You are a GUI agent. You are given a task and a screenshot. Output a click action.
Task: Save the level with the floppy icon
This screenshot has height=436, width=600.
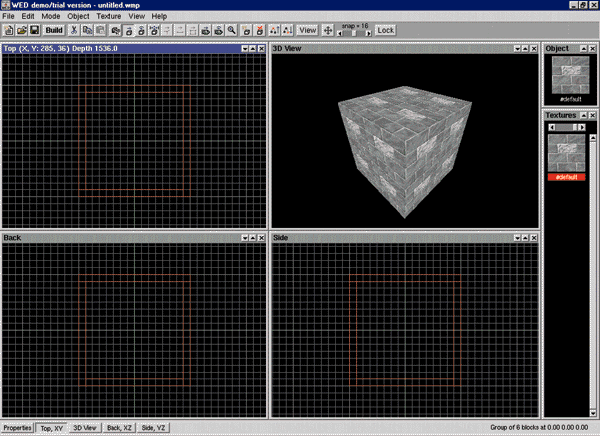(x=34, y=31)
